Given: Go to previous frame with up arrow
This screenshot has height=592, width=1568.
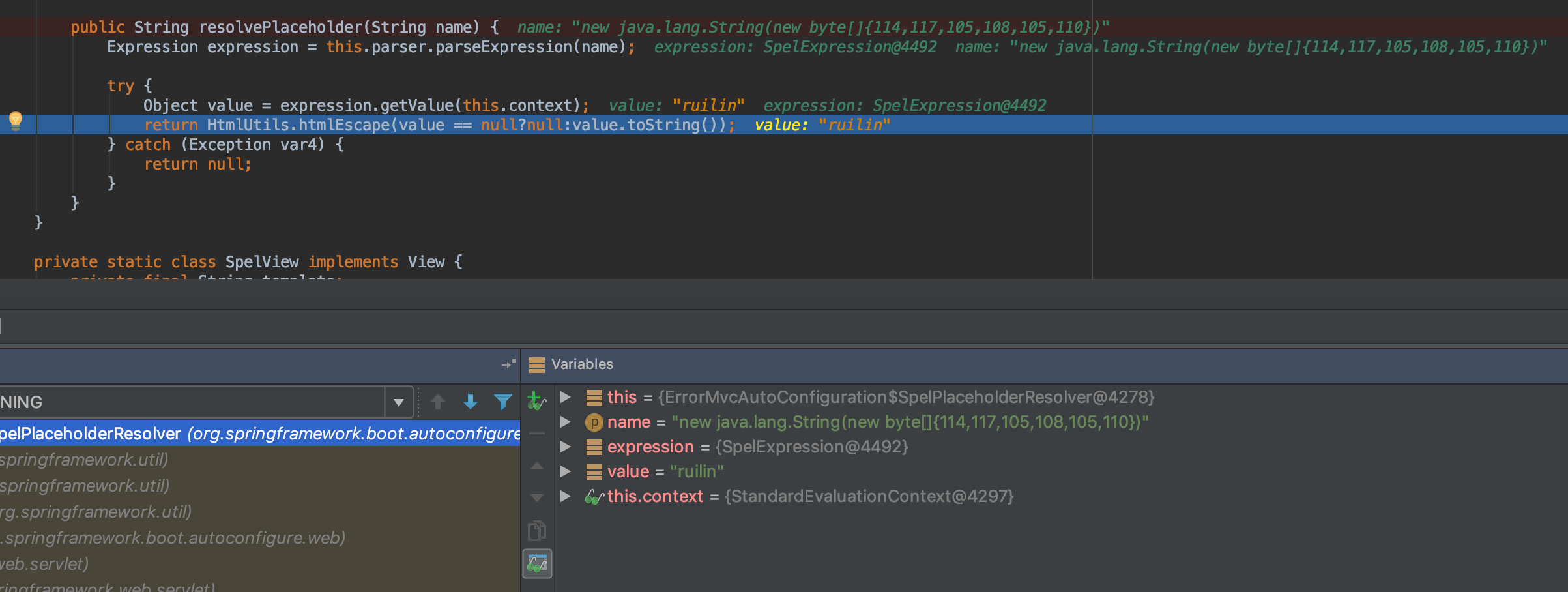Looking at the screenshot, I should pos(438,402).
